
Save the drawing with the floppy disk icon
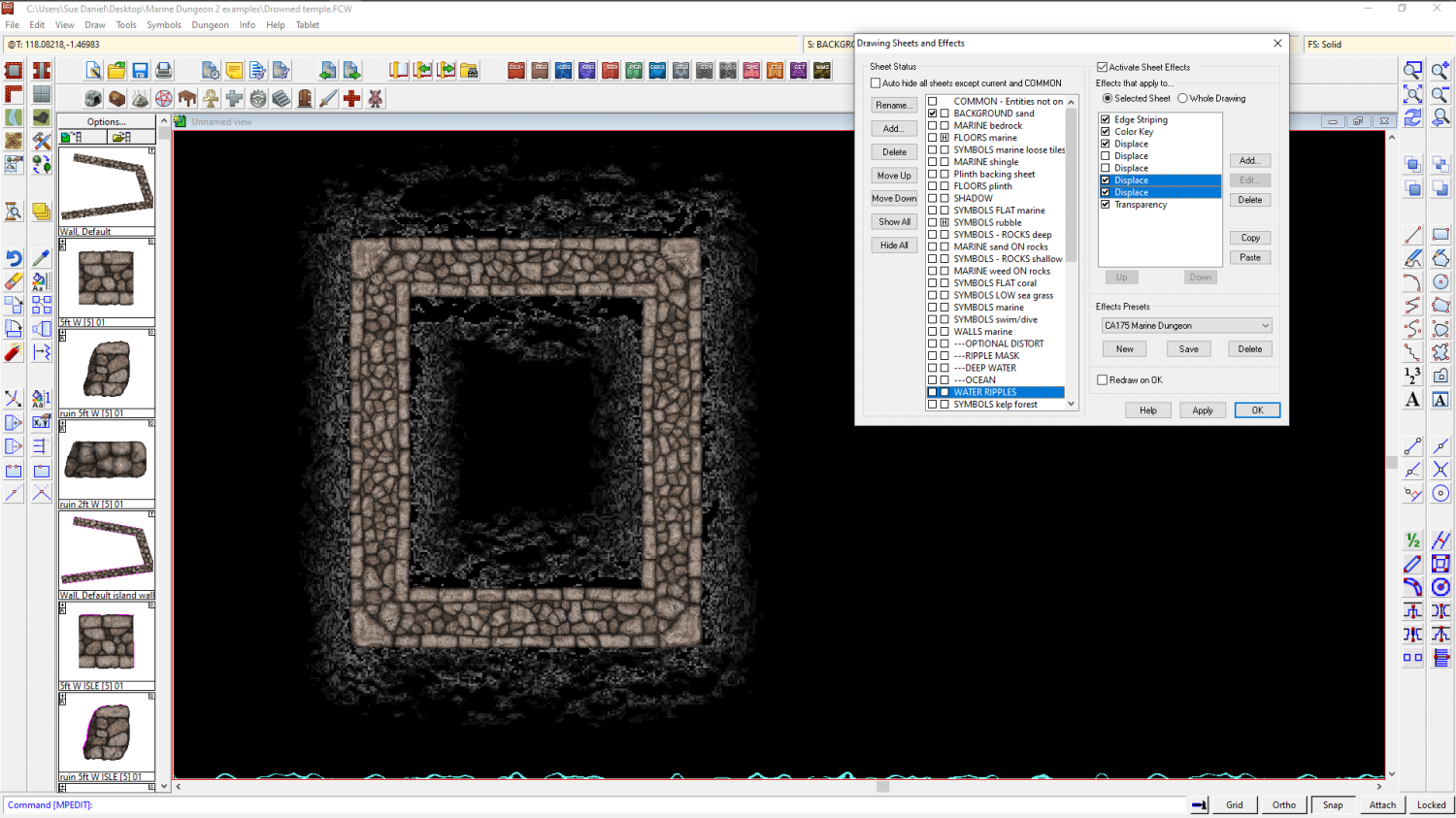coord(140,70)
